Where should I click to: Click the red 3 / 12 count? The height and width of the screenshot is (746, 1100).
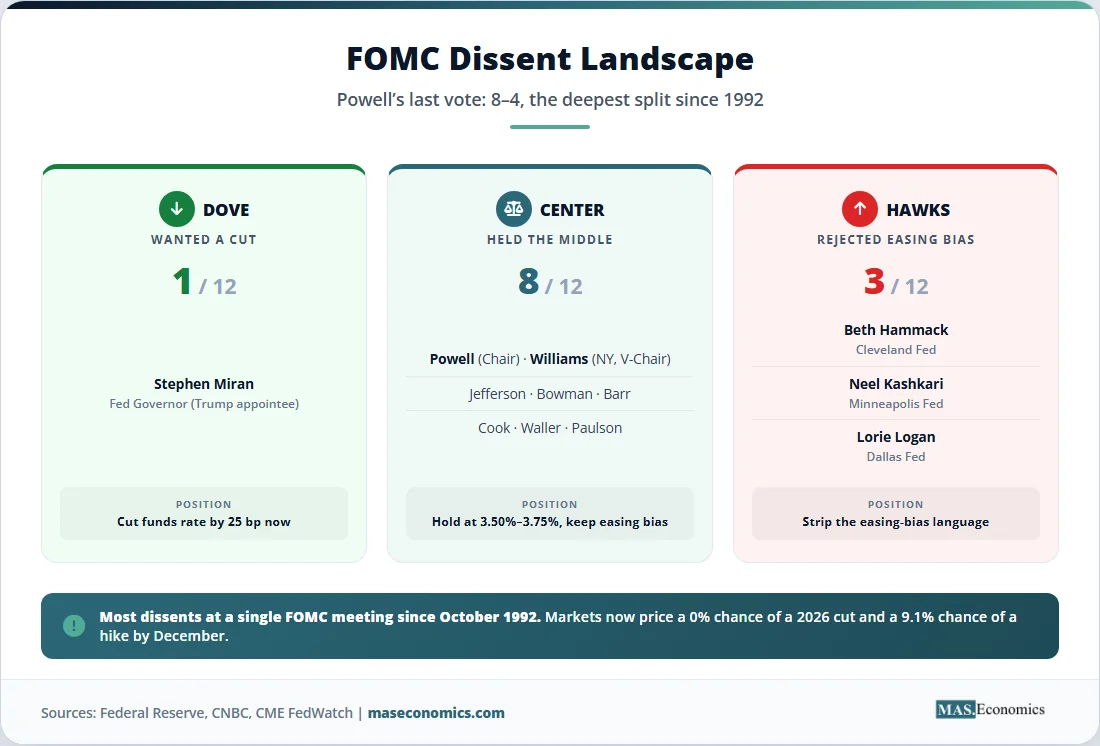(896, 281)
